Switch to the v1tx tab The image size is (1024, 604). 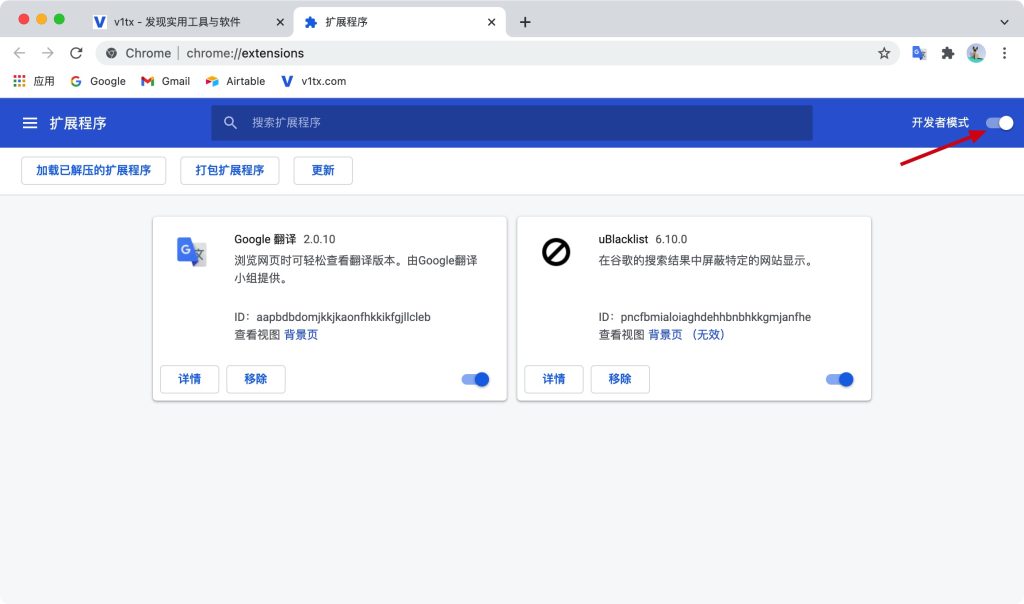(178, 22)
